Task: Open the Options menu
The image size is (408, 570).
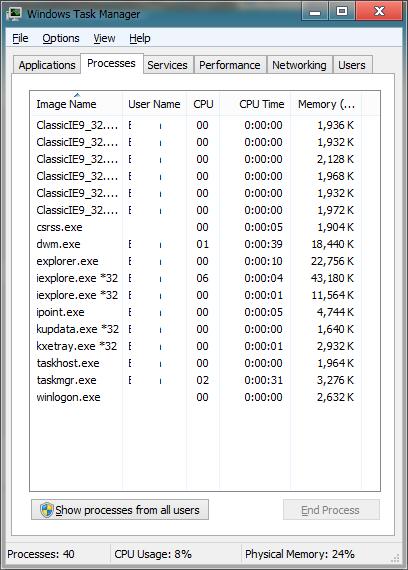Action: [x=61, y=38]
